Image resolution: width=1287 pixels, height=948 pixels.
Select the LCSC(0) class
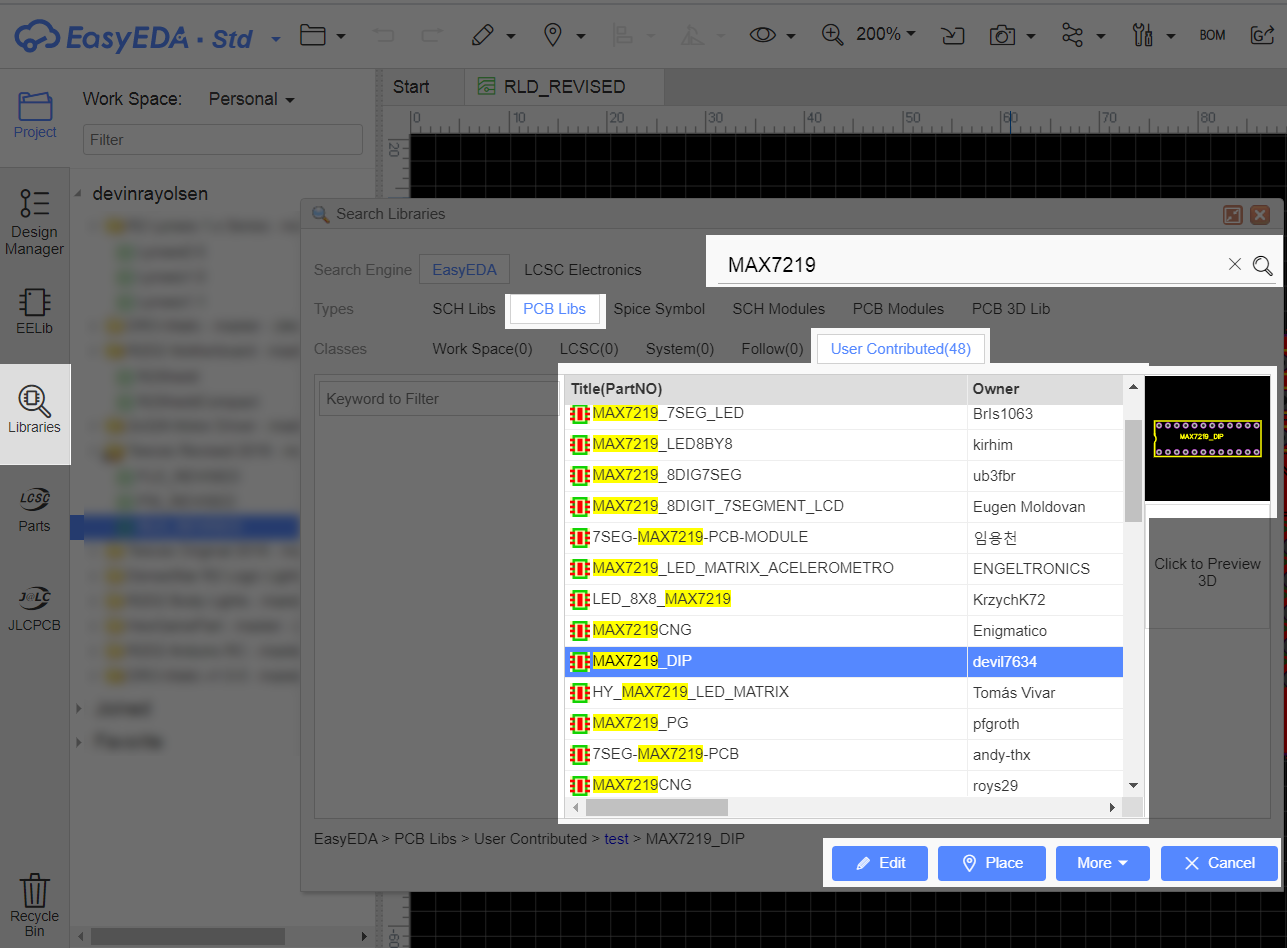point(589,349)
